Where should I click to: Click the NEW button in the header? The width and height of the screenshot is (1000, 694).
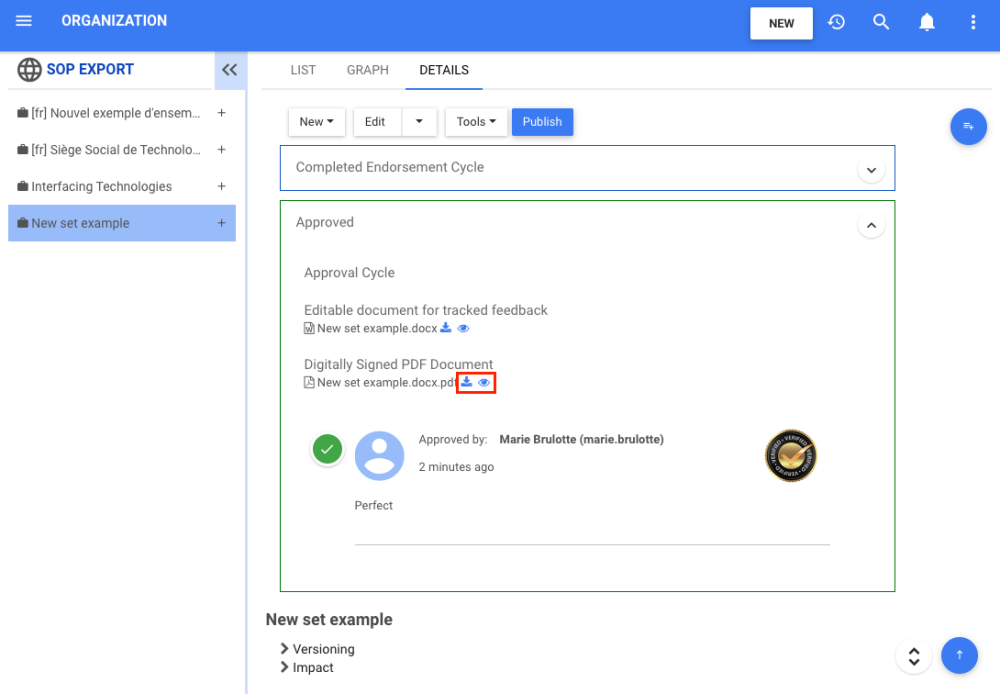pos(781,24)
